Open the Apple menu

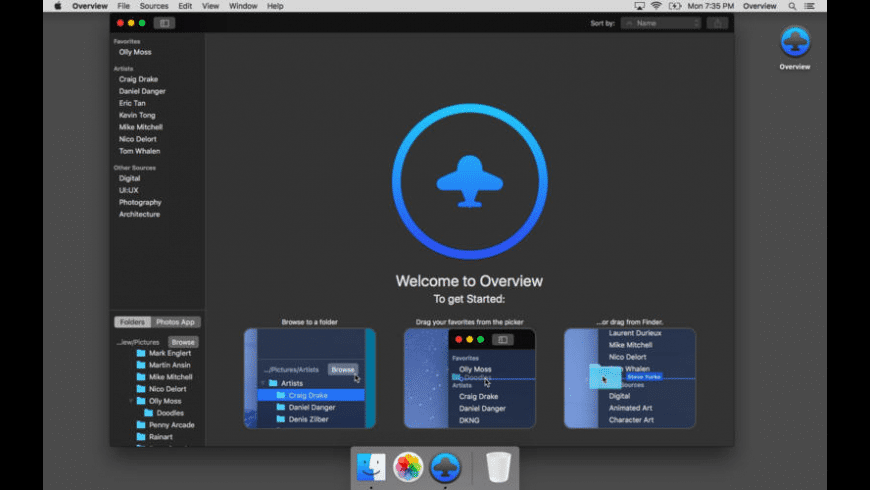(58, 6)
